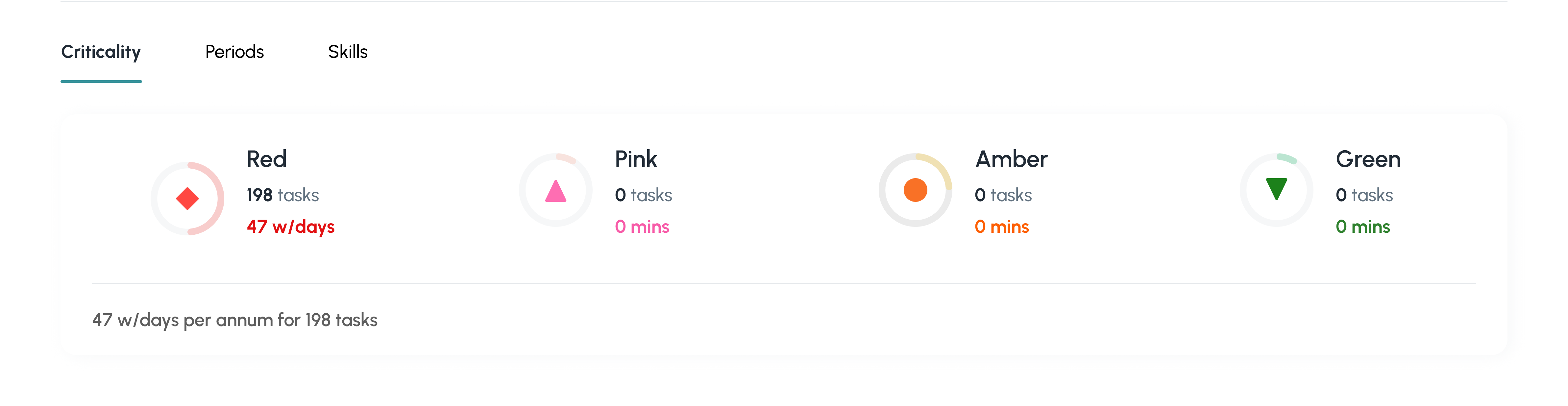Click the green downward triangle icon
Image resolution: width=1568 pixels, height=406 pixels.
[x=1276, y=189]
